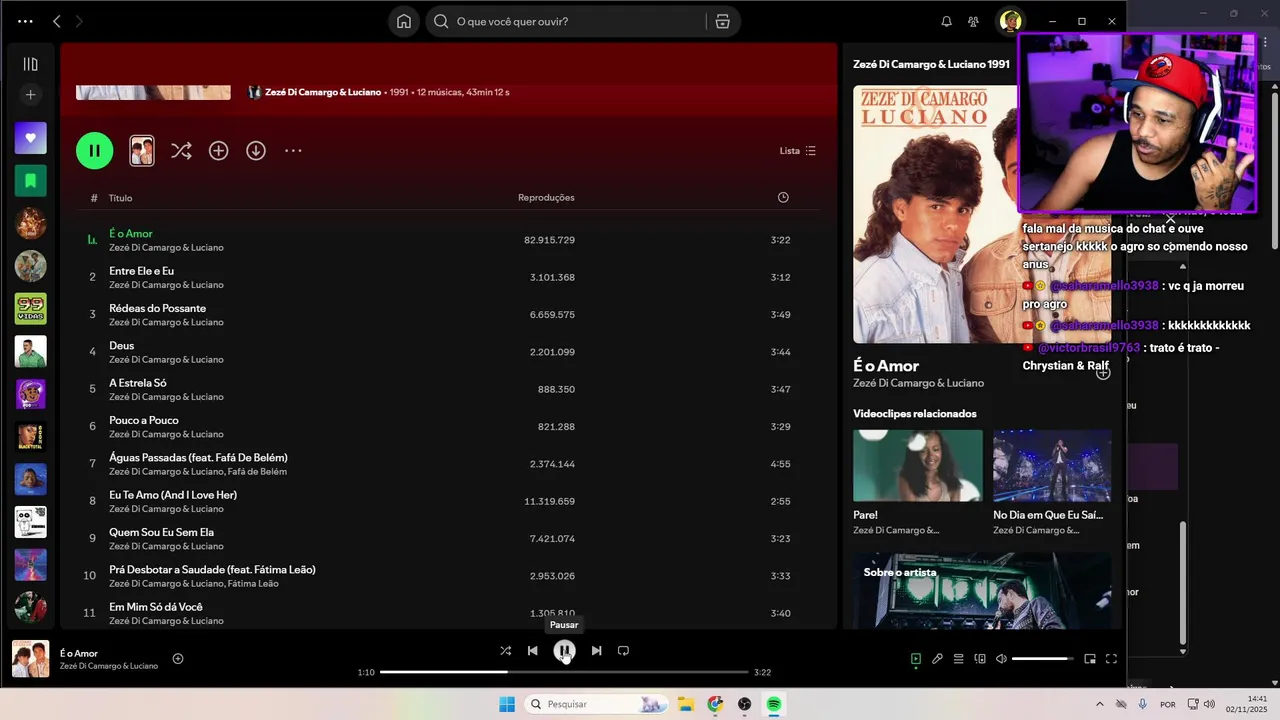Open the notifications bell

click(x=946, y=21)
